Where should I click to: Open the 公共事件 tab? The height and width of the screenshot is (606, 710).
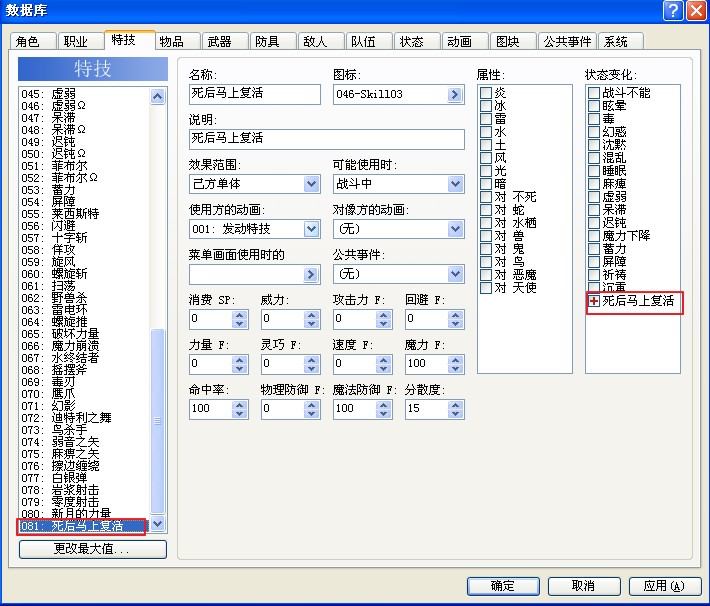567,42
